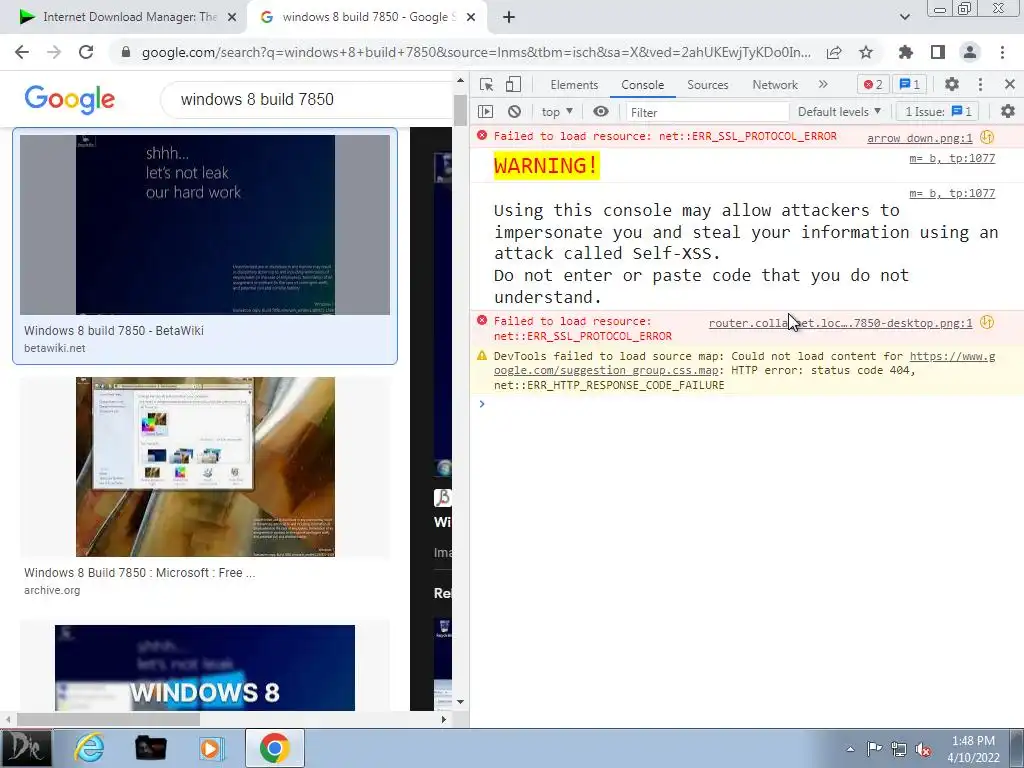The image size is (1024, 768).
Task: Open the Chrome three-dot menu
Action: [1002, 52]
